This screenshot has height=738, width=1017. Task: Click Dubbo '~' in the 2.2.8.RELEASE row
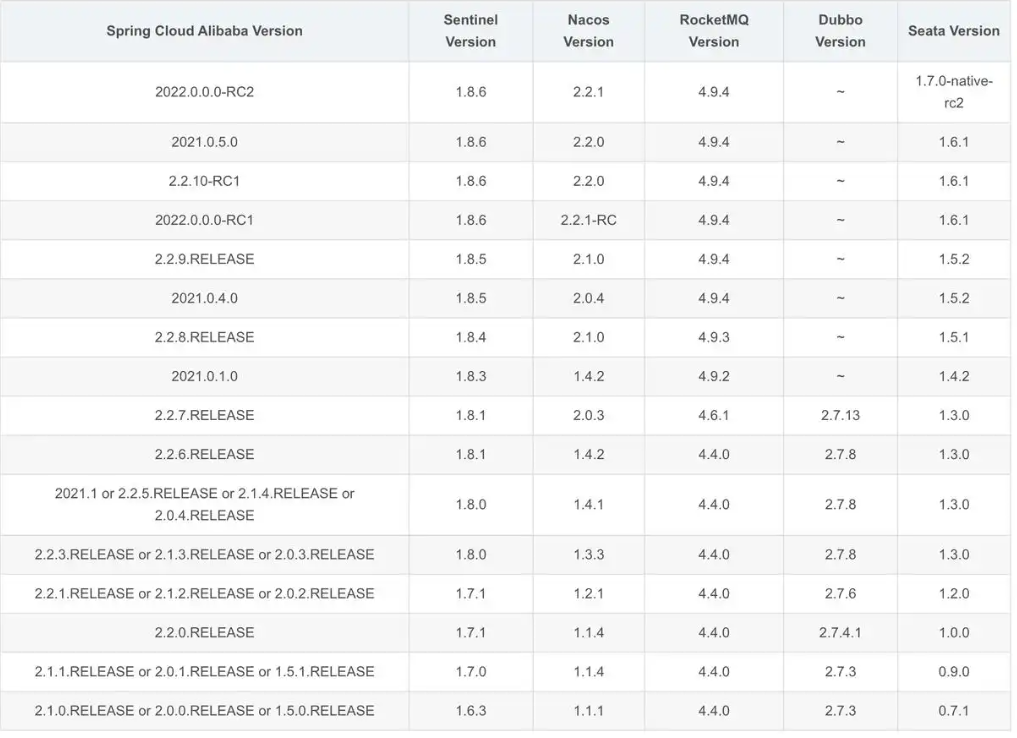[840, 337]
